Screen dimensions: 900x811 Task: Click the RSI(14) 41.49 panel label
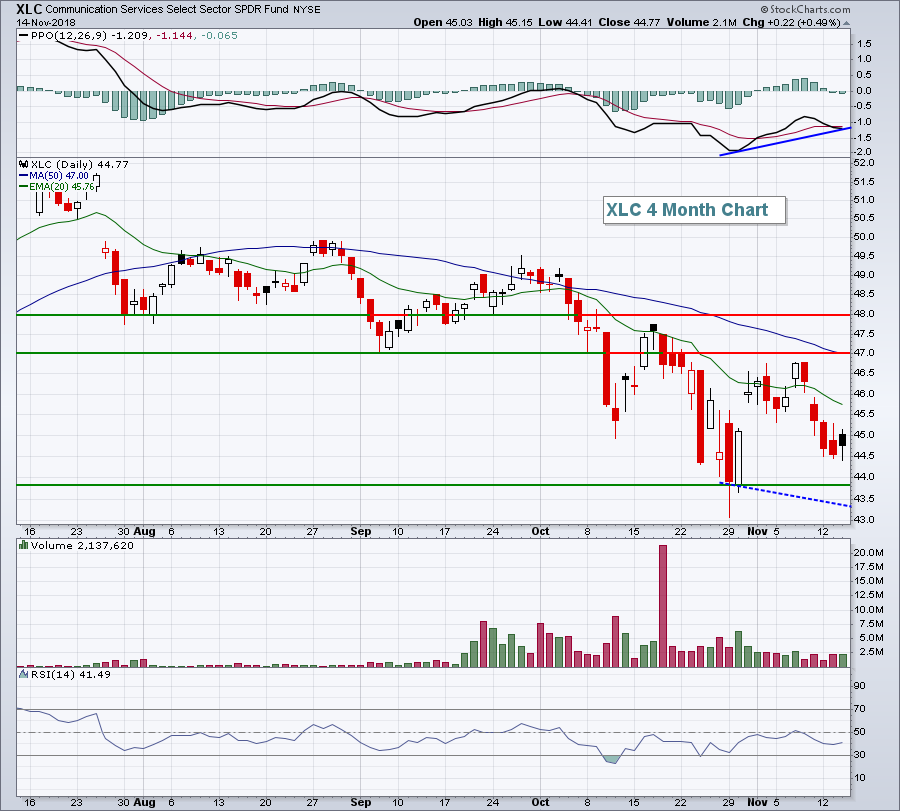[71, 674]
